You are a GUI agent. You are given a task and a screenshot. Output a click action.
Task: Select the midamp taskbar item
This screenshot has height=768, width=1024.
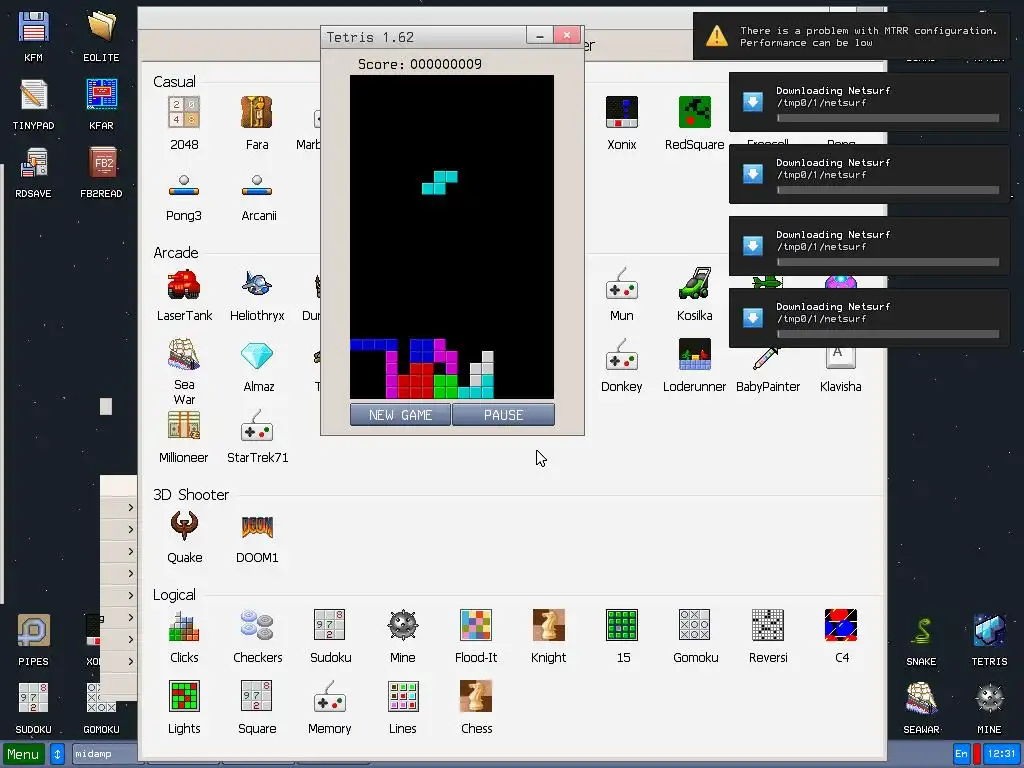point(104,754)
